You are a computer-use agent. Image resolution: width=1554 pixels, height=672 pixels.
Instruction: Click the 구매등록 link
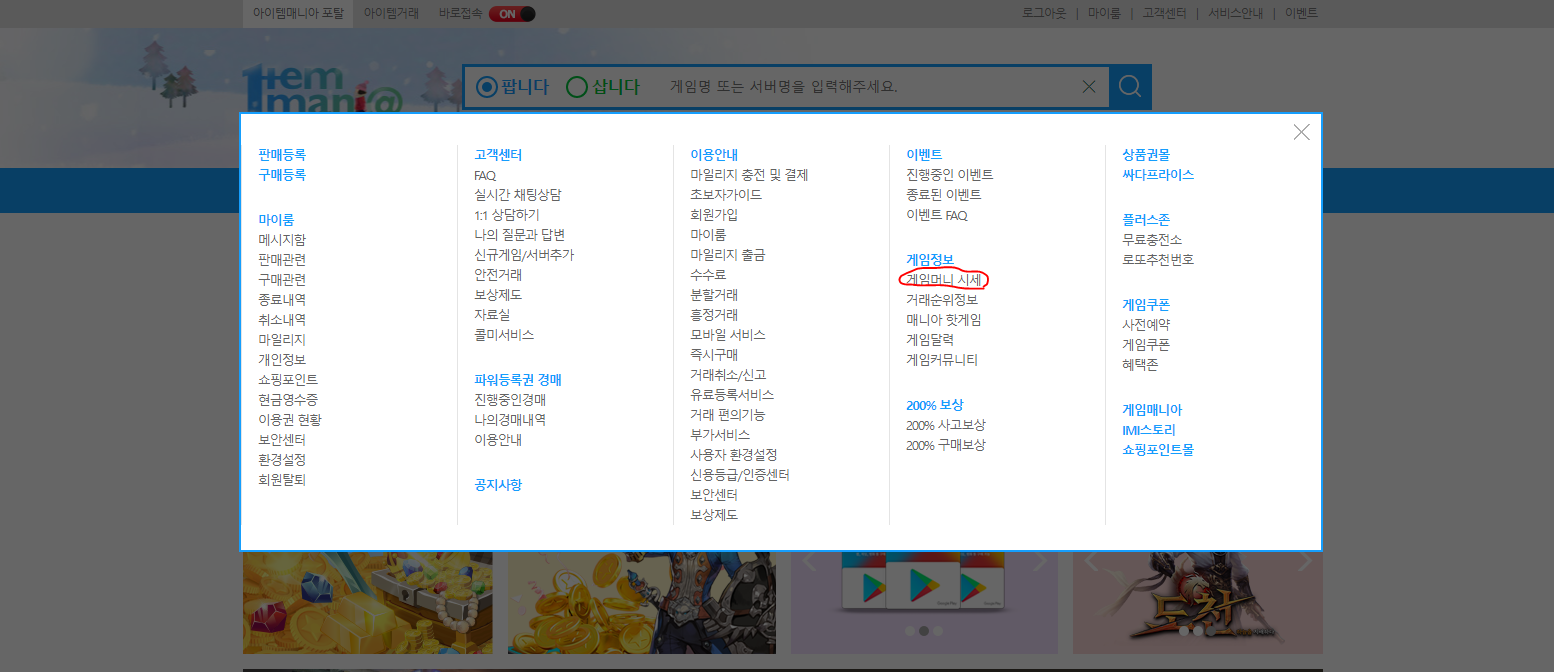coord(282,175)
